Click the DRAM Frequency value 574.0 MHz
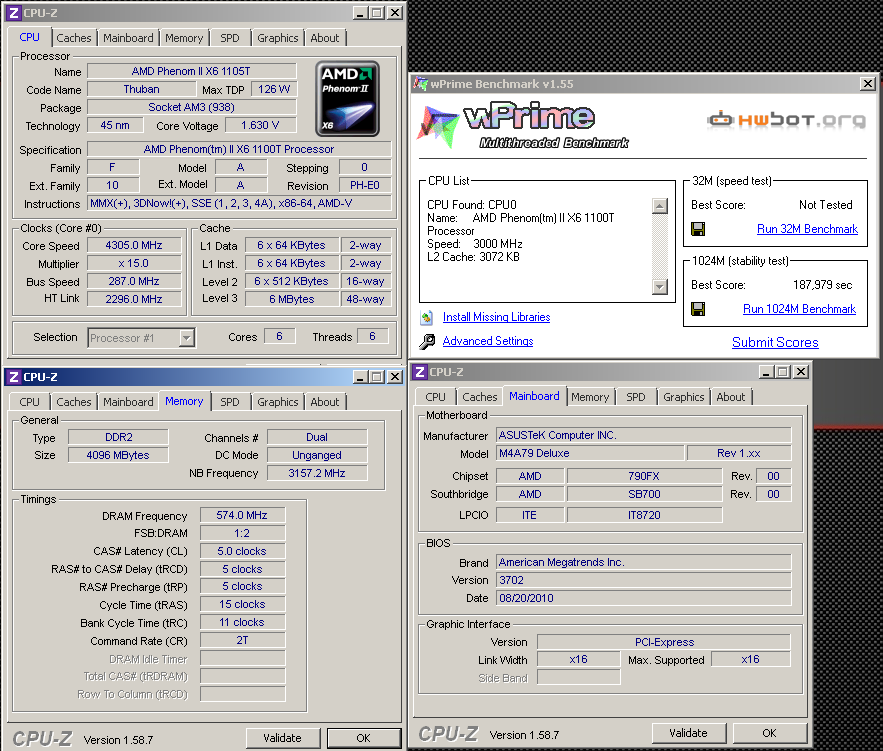 tap(242, 515)
